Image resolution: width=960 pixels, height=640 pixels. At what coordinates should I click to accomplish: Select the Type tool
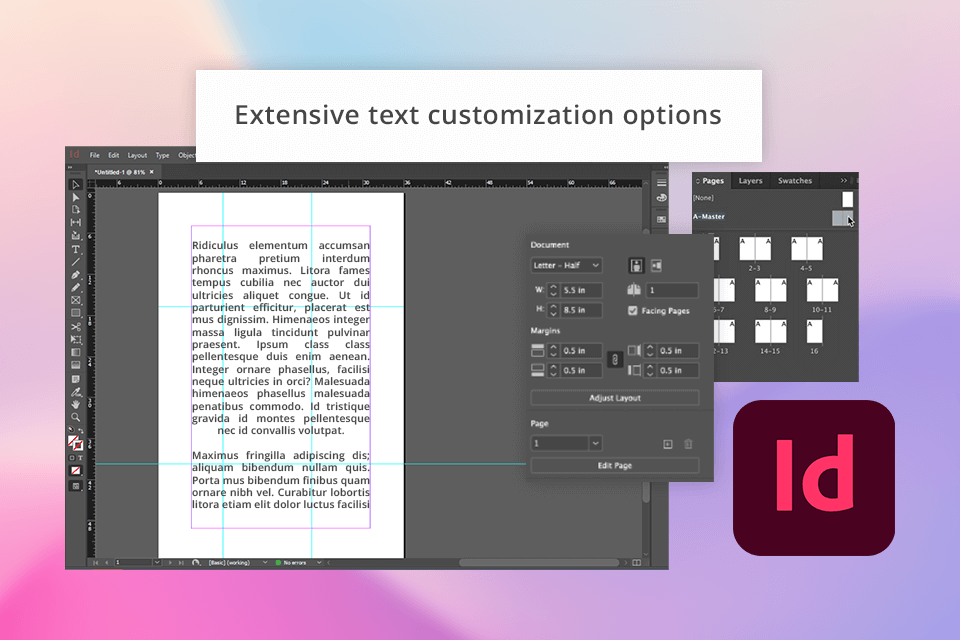pyautogui.click(x=75, y=249)
